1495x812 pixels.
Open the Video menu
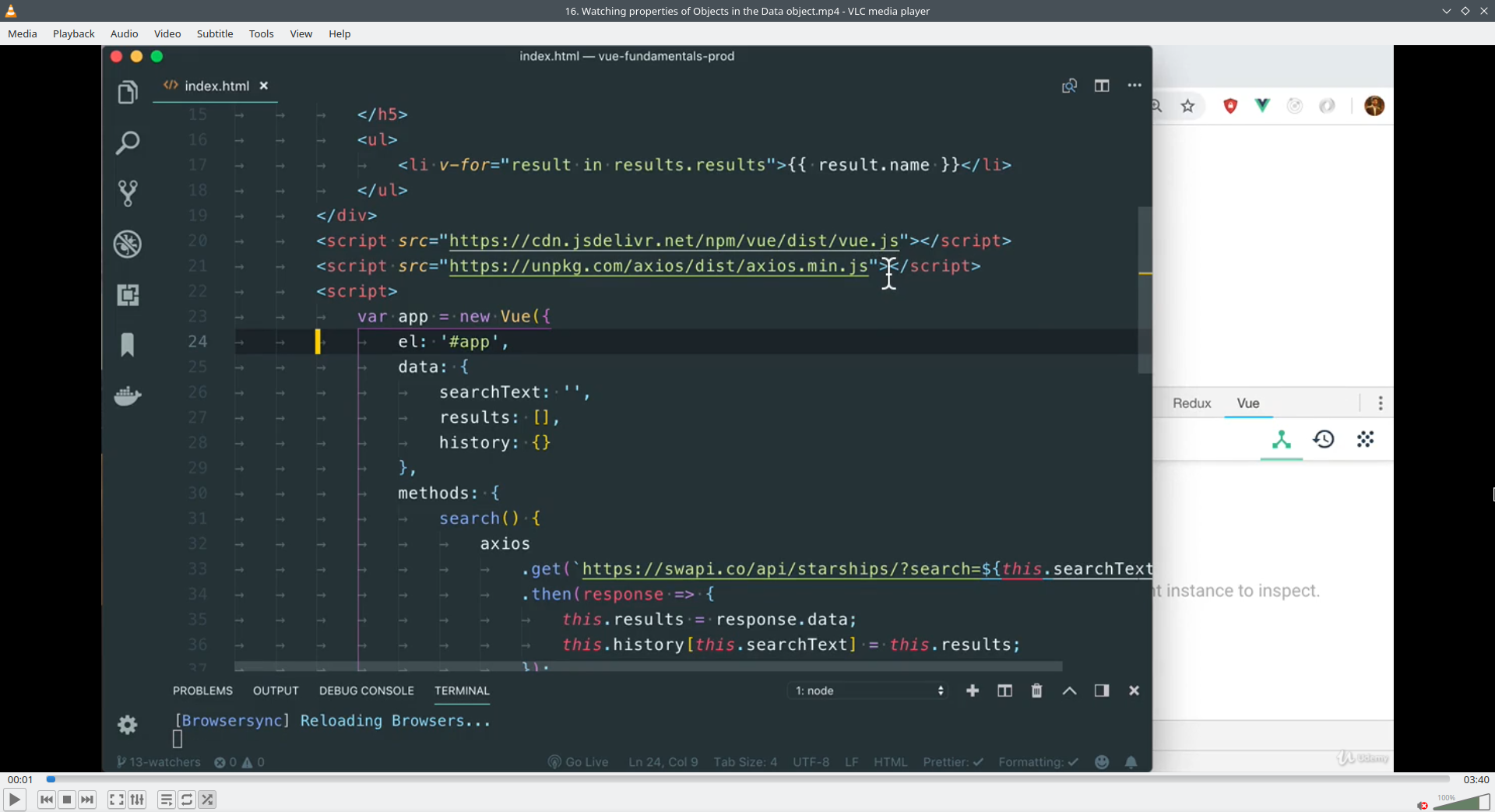coord(167,33)
